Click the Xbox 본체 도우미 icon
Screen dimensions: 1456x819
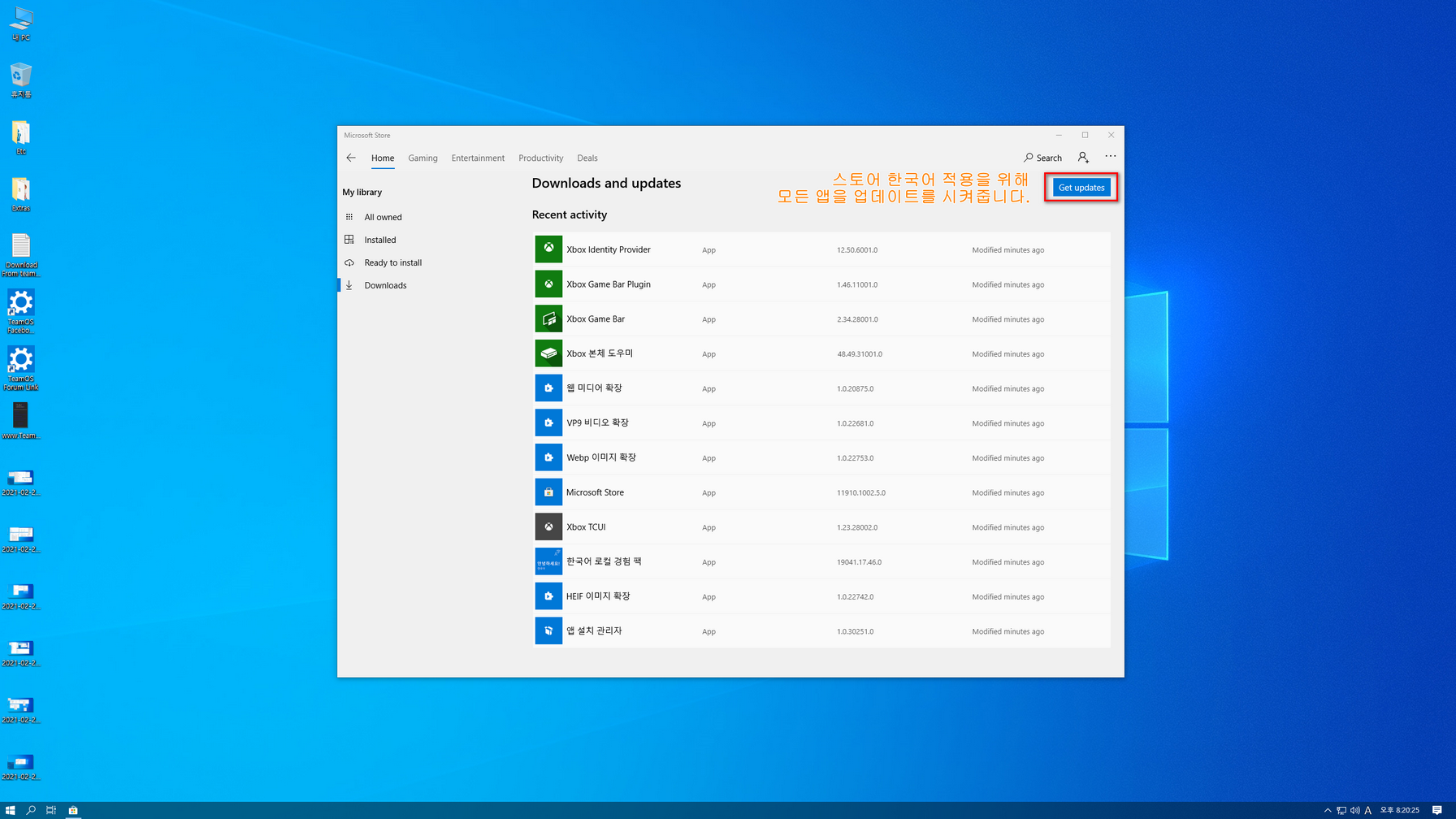(x=548, y=353)
